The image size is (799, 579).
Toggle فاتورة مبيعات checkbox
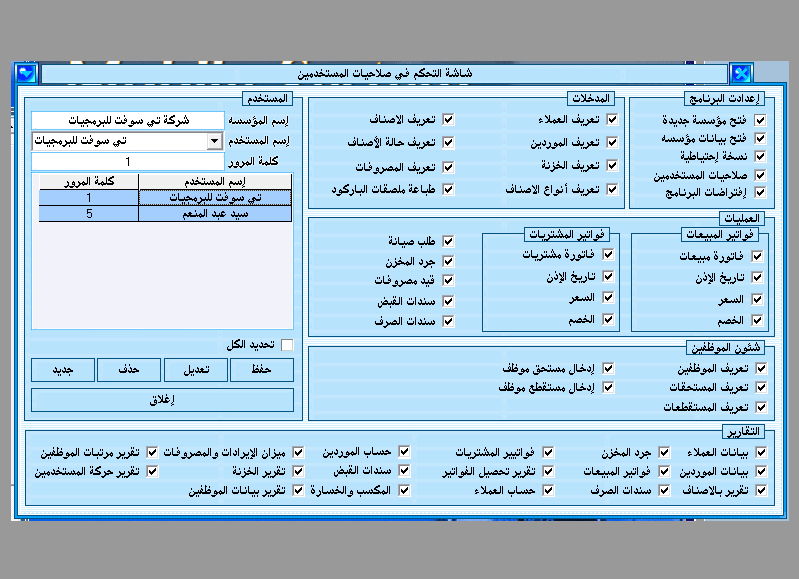point(757,256)
